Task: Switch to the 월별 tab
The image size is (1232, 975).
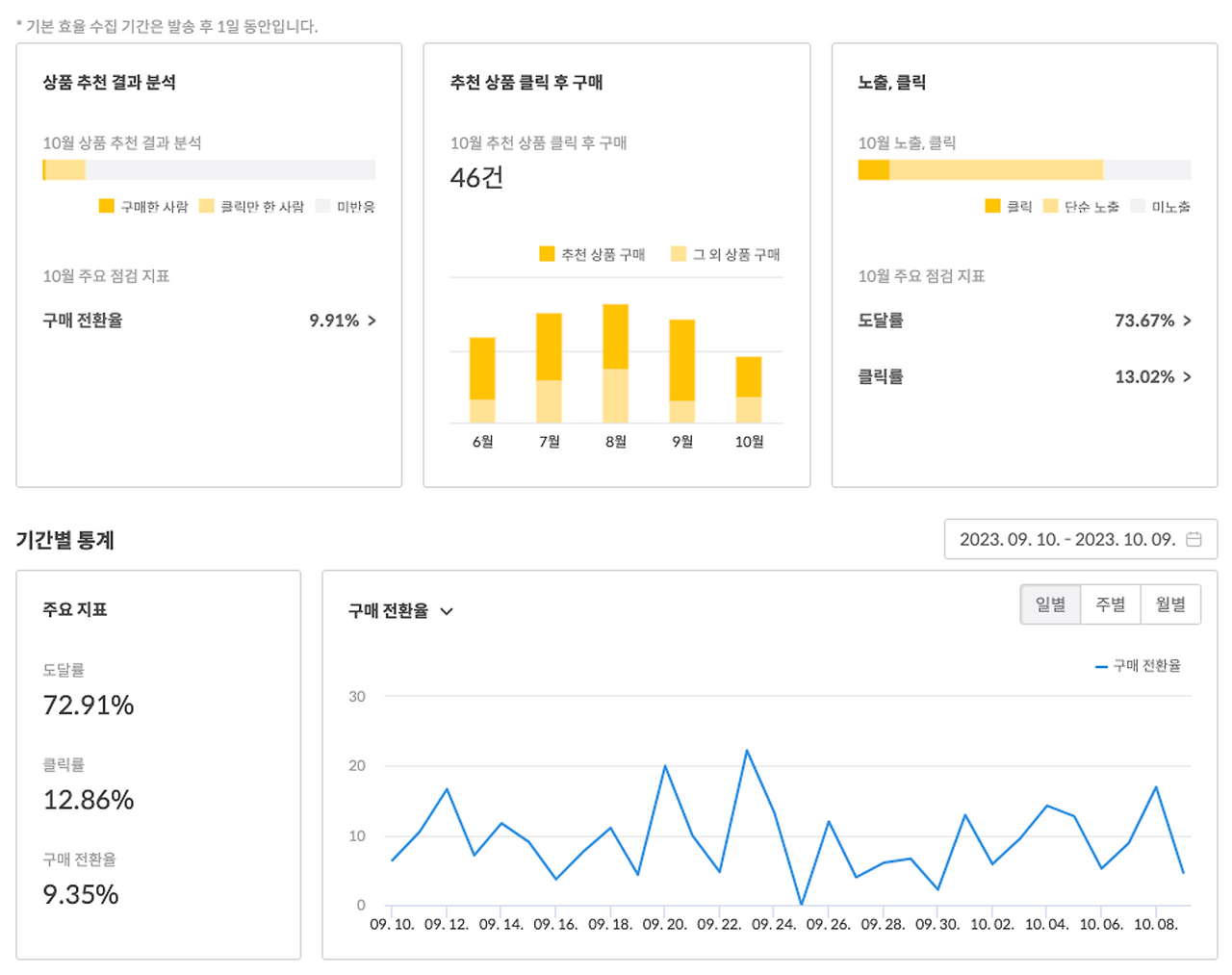Action: 1171,603
